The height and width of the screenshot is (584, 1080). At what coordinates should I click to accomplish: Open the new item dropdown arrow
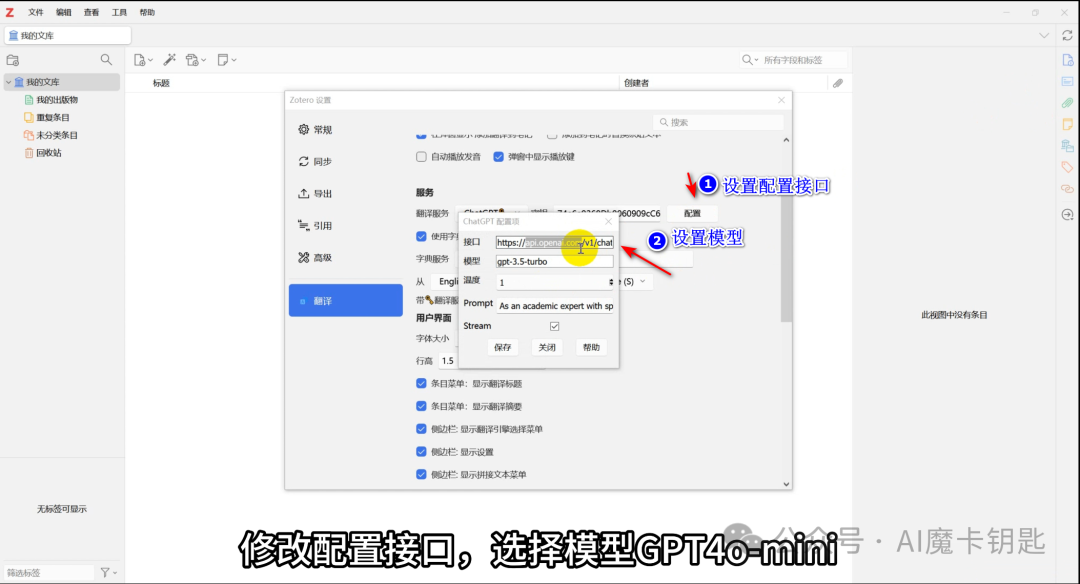click(x=150, y=61)
